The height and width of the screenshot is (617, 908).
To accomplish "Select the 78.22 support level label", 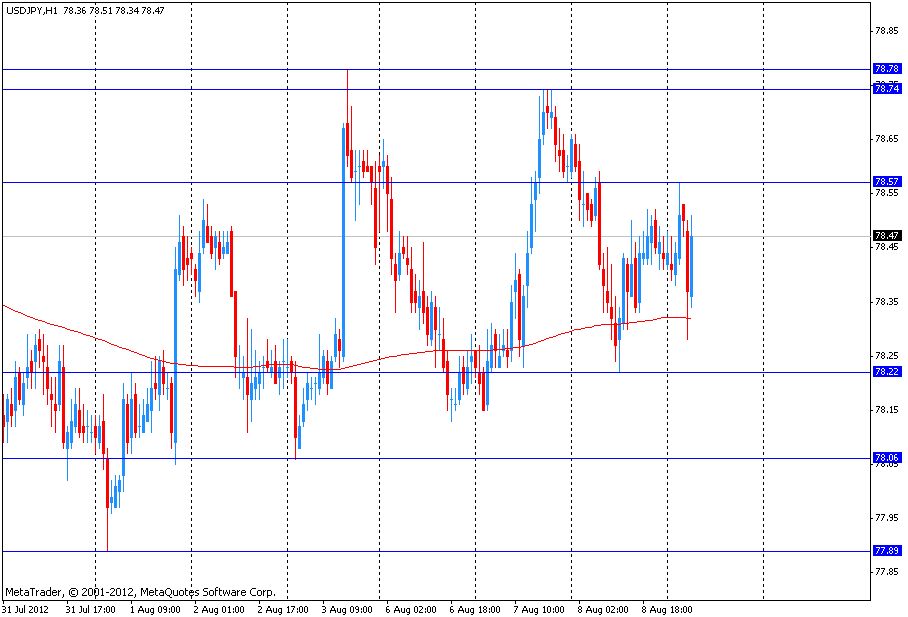I will [886, 372].
